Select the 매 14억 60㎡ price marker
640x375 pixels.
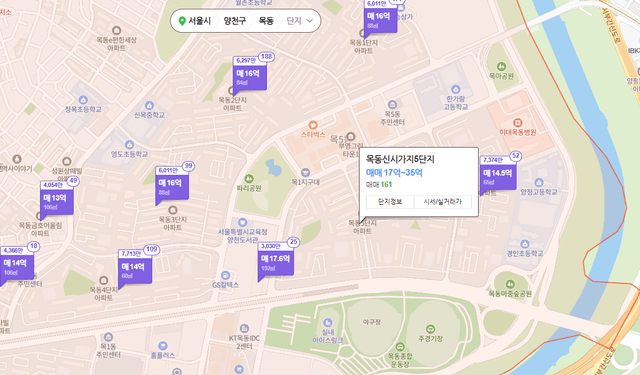tap(135, 270)
